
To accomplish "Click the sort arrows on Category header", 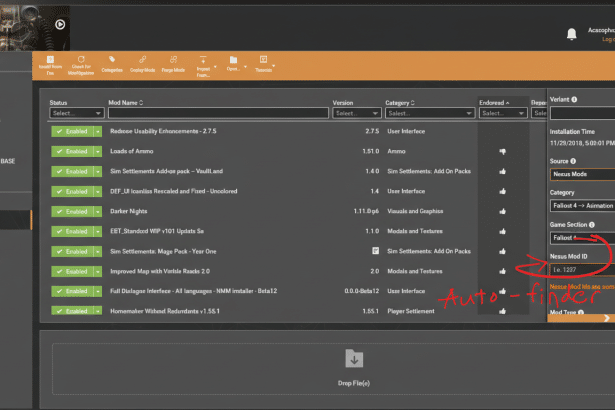I will tap(413, 103).
